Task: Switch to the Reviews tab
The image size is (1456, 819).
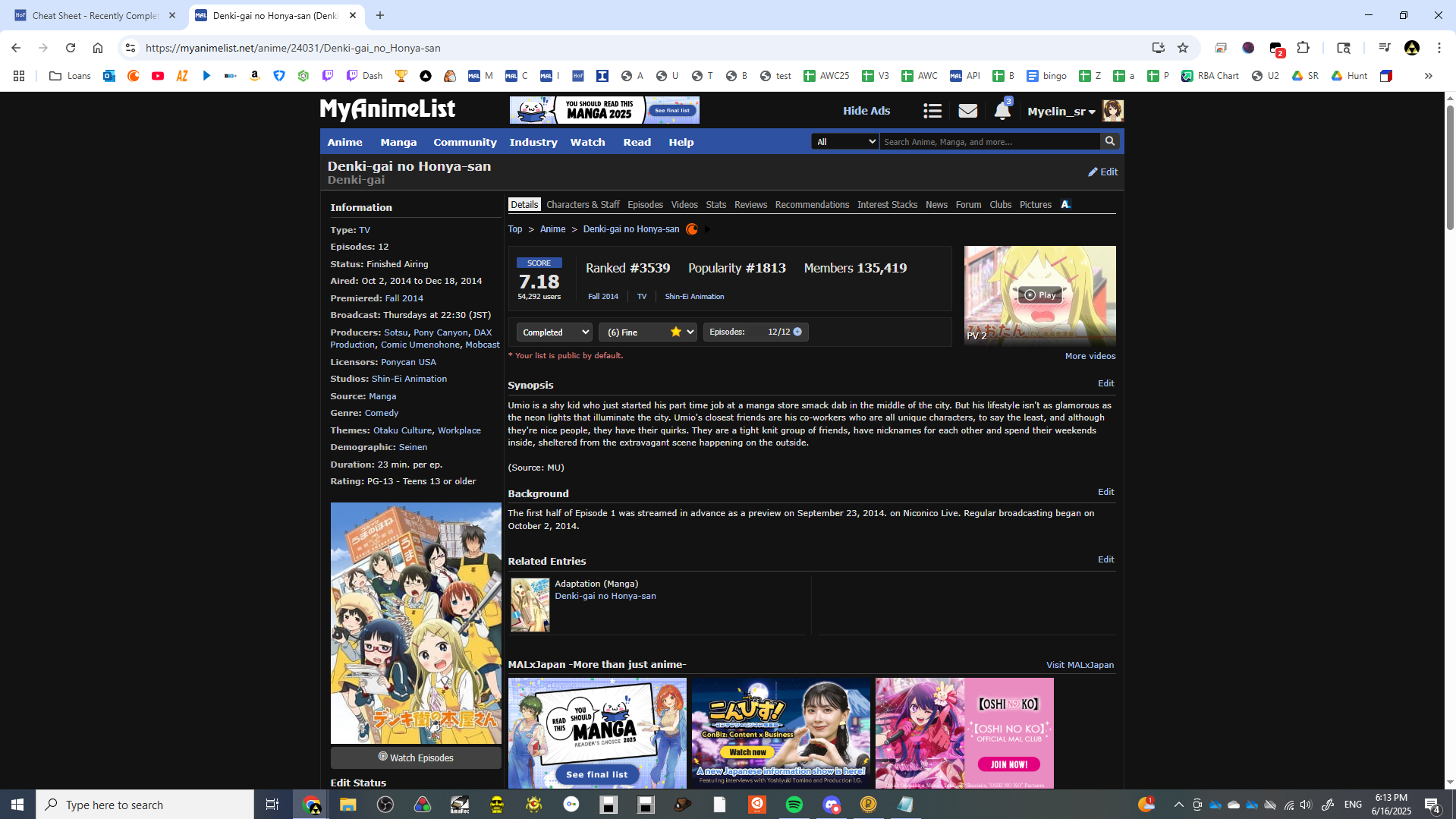Action: pyautogui.click(x=751, y=205)
